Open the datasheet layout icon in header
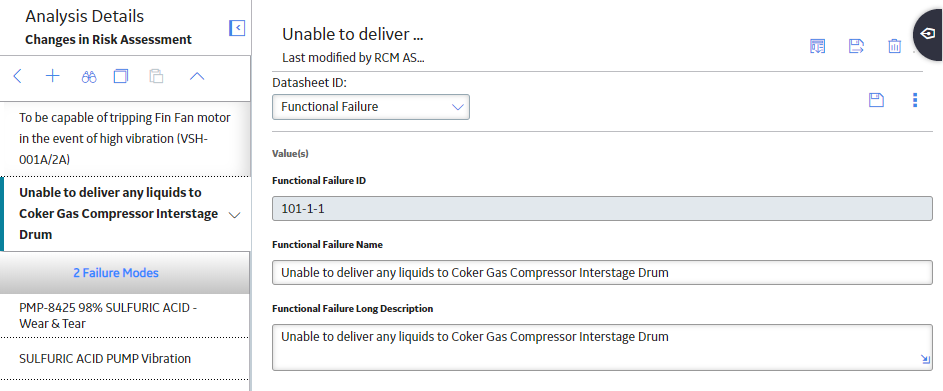Image resolution: width=943 pixels, height=391 pixels. coord(817,46)
